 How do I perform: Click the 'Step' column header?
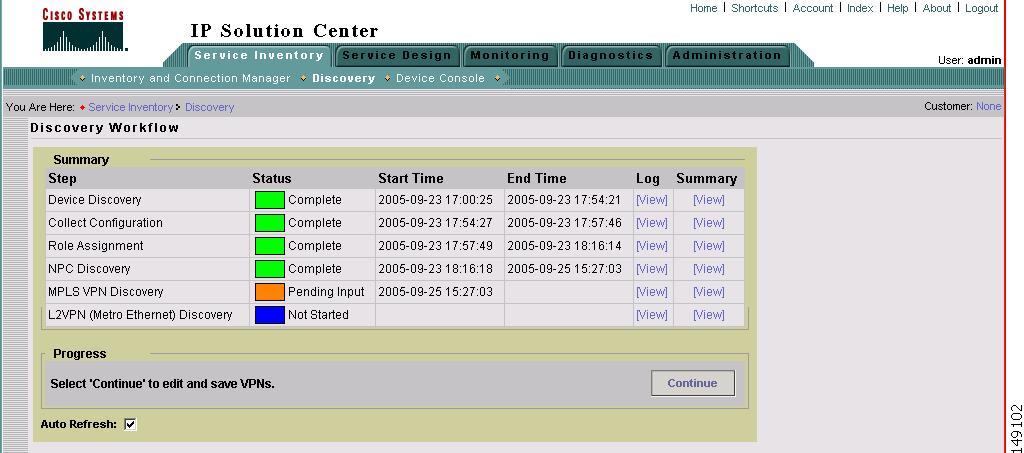click(x=62, y=178)
